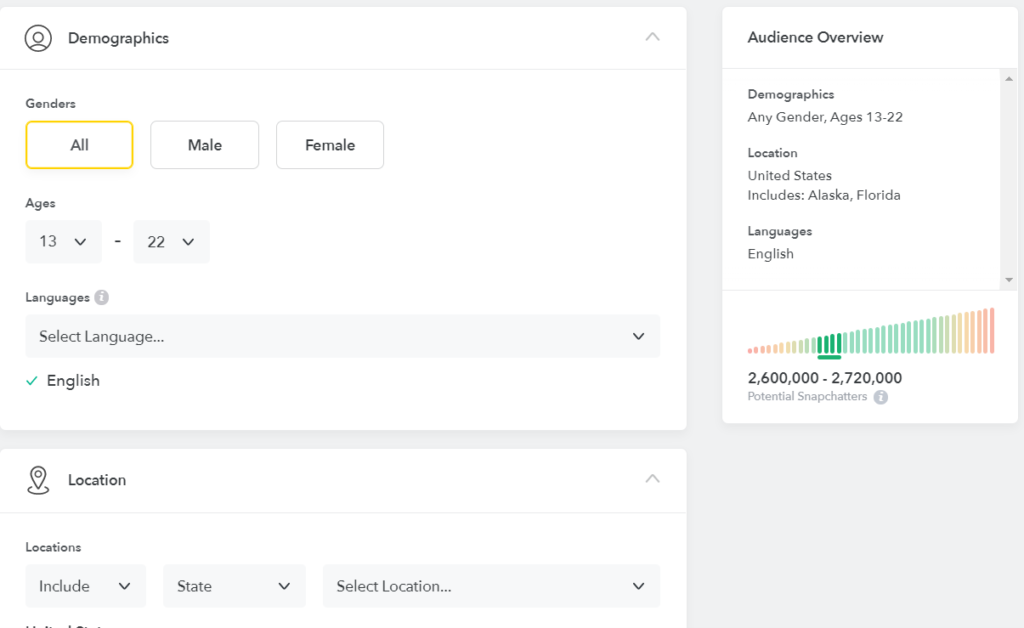1024x628 pixels.
Task: Open the Include locations dropdown
Action: 85,586
